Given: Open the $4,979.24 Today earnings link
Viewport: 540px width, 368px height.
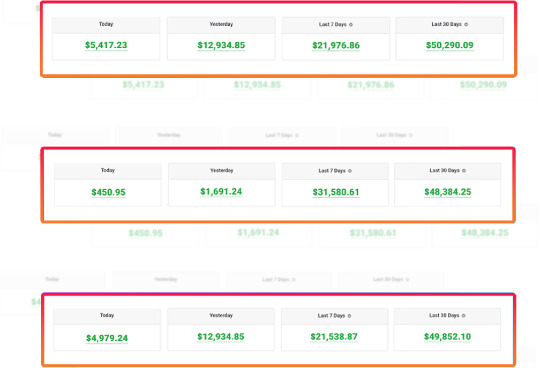Looking at the screenshot, I should click(107, 338).
